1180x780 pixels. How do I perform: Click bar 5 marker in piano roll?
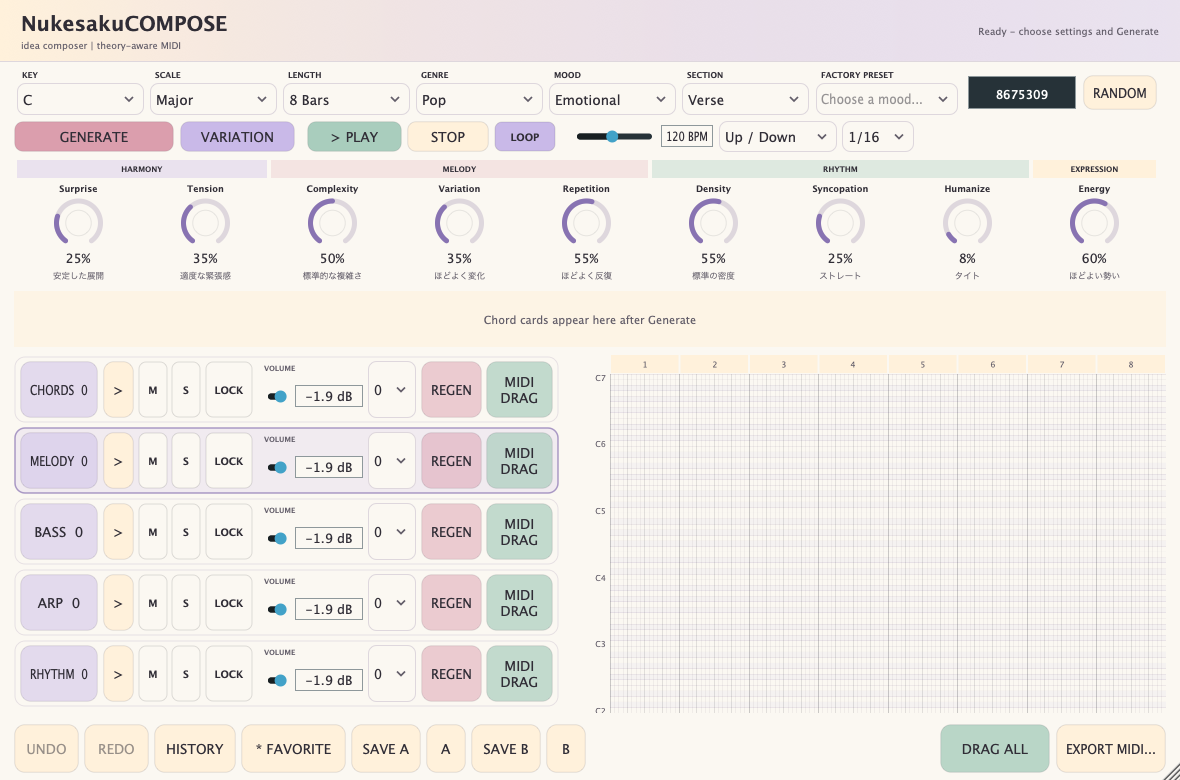tap(923, 364)
